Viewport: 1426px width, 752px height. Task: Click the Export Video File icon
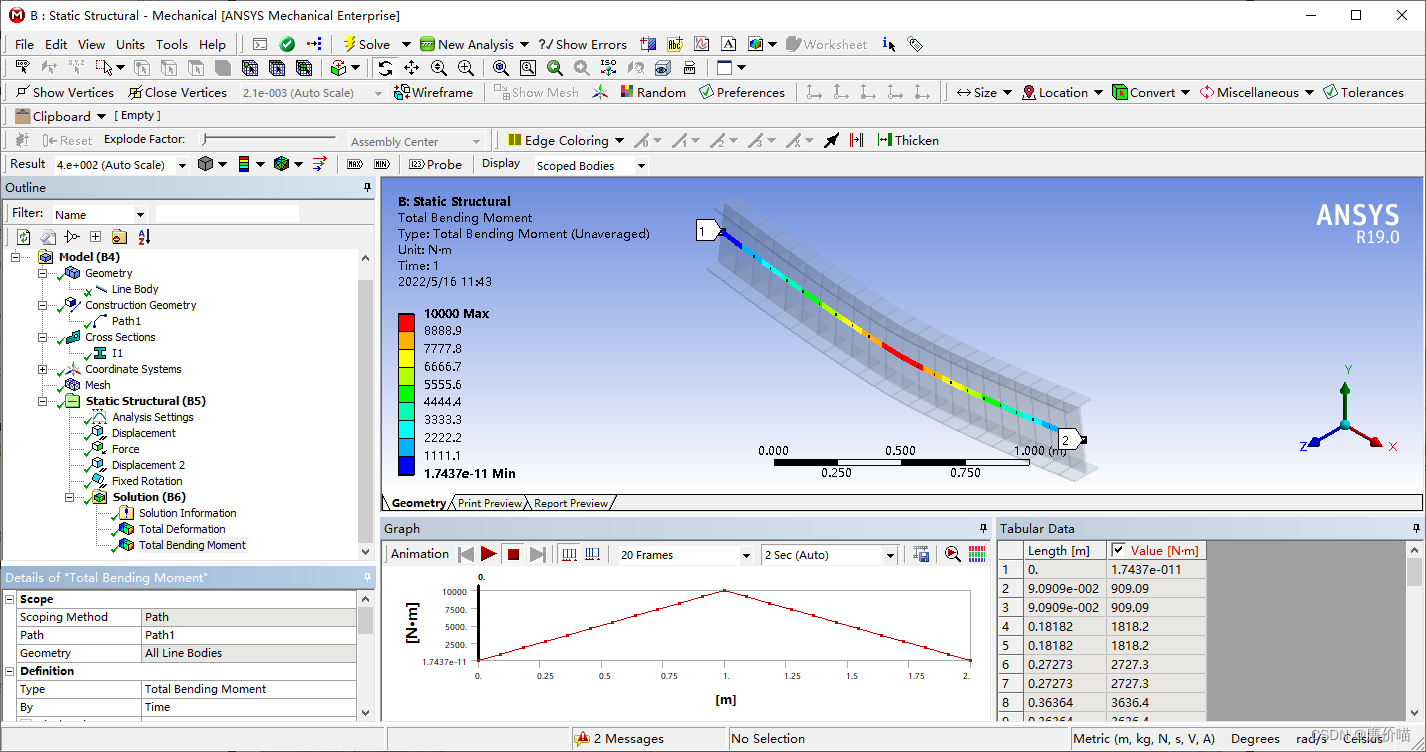(x=921, y=554)
